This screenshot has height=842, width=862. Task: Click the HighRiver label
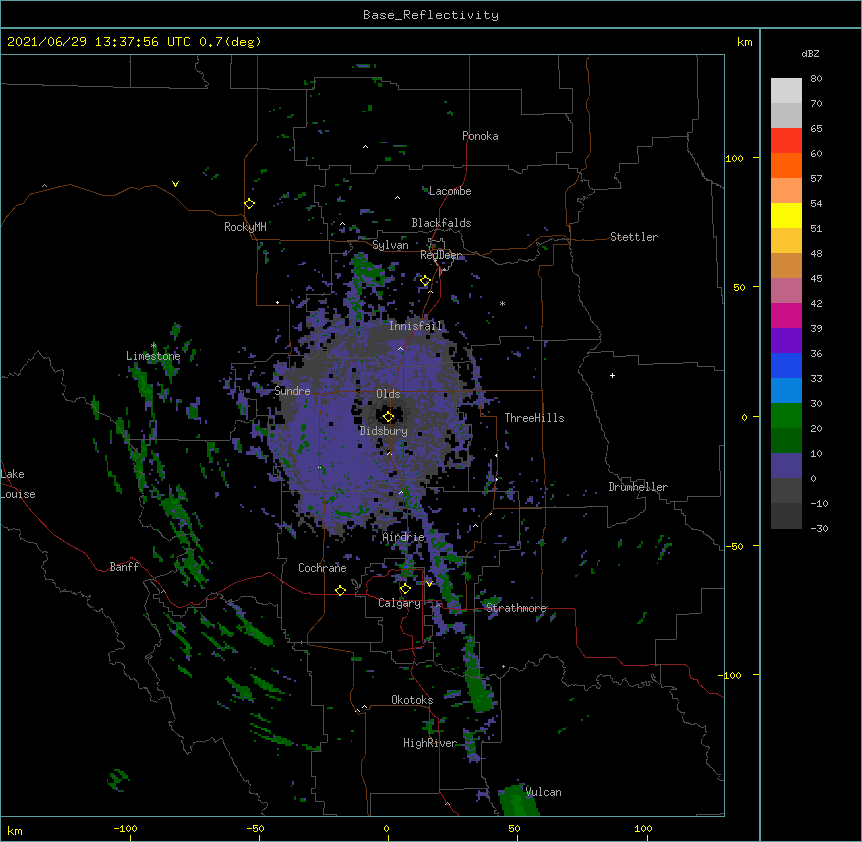(430, 743)
